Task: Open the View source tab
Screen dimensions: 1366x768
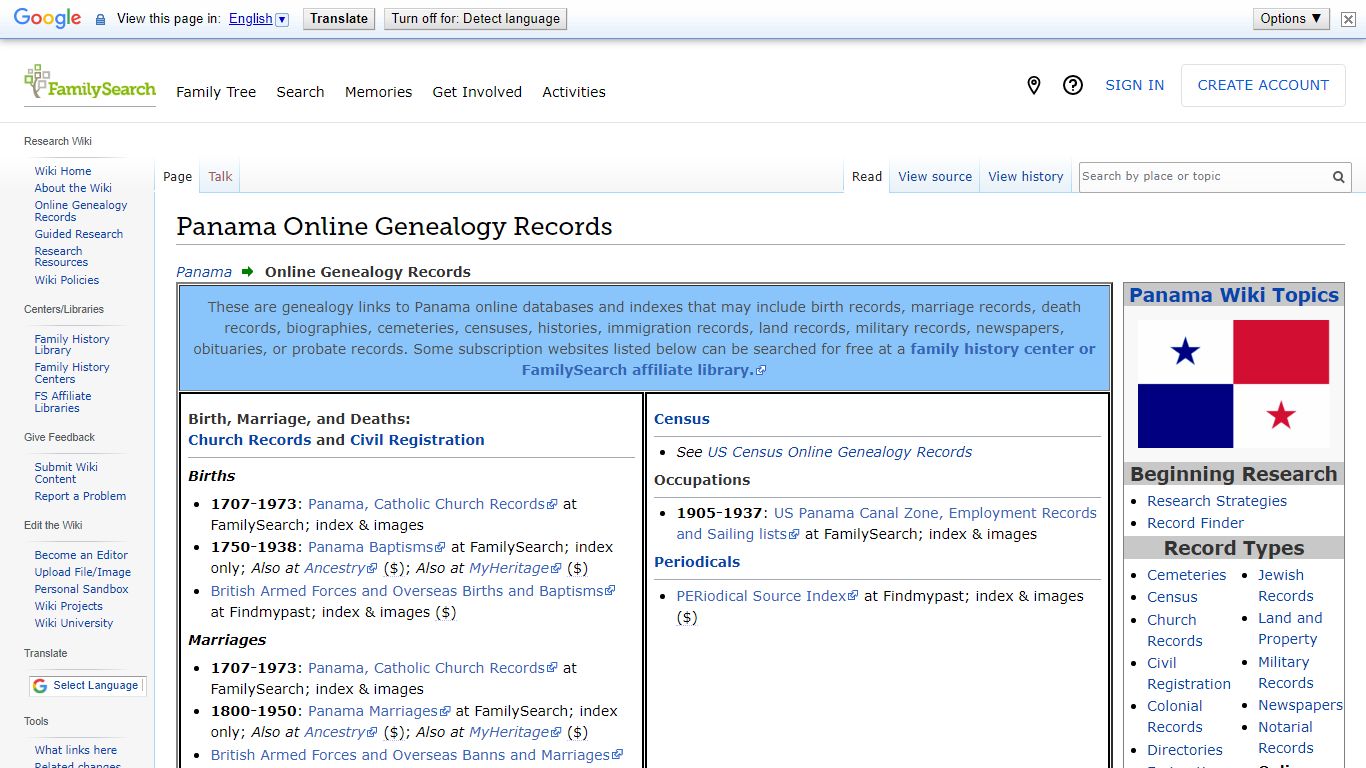Action: pyautogui.click(x=935, y=177)
